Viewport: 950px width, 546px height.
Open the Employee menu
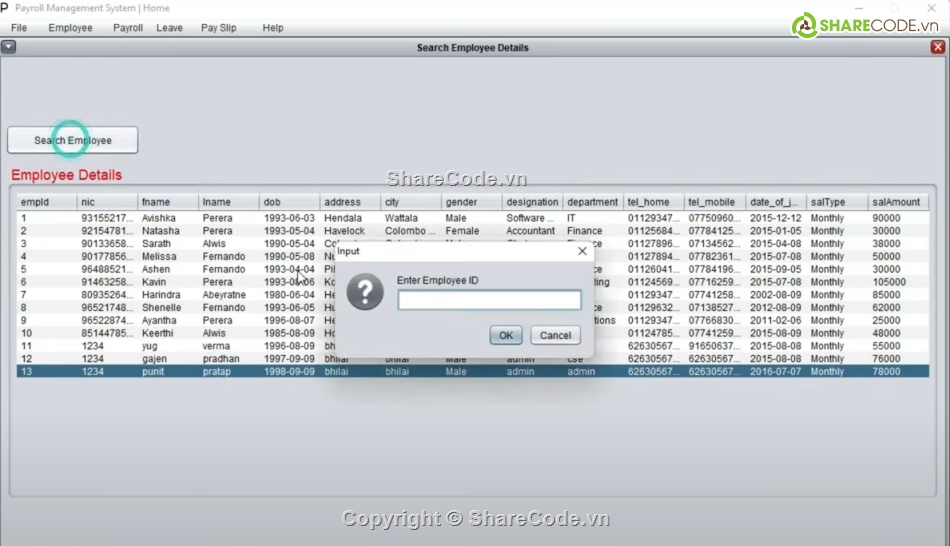(70, 28)
